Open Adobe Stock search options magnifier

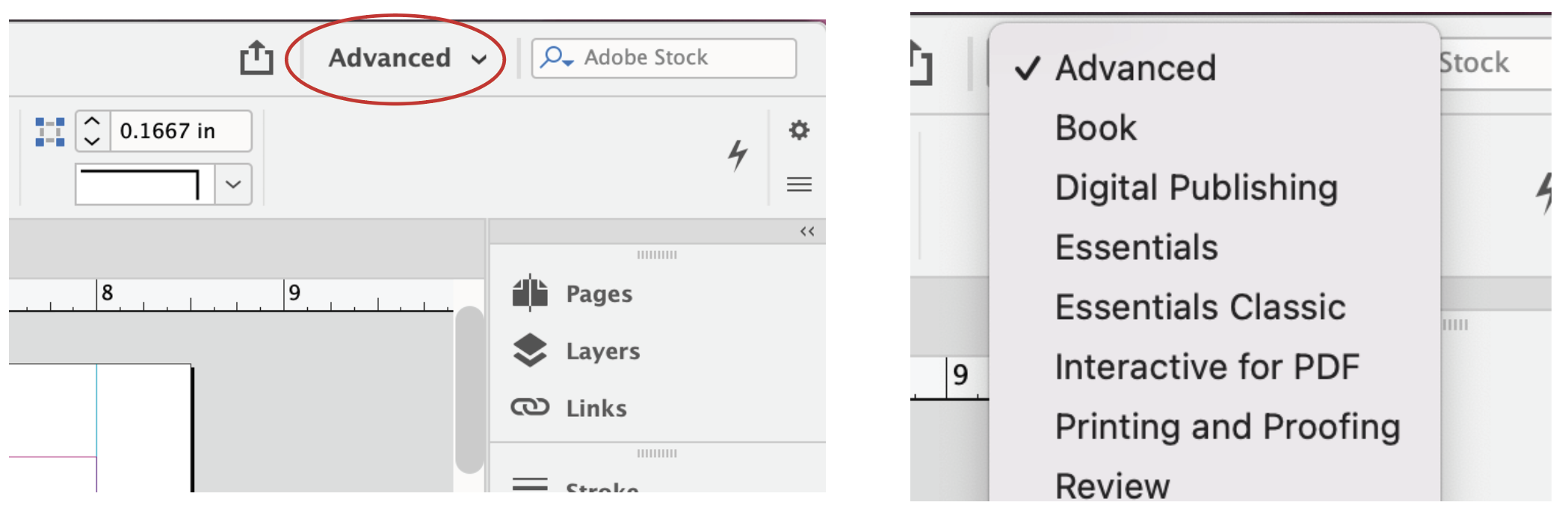556,58
